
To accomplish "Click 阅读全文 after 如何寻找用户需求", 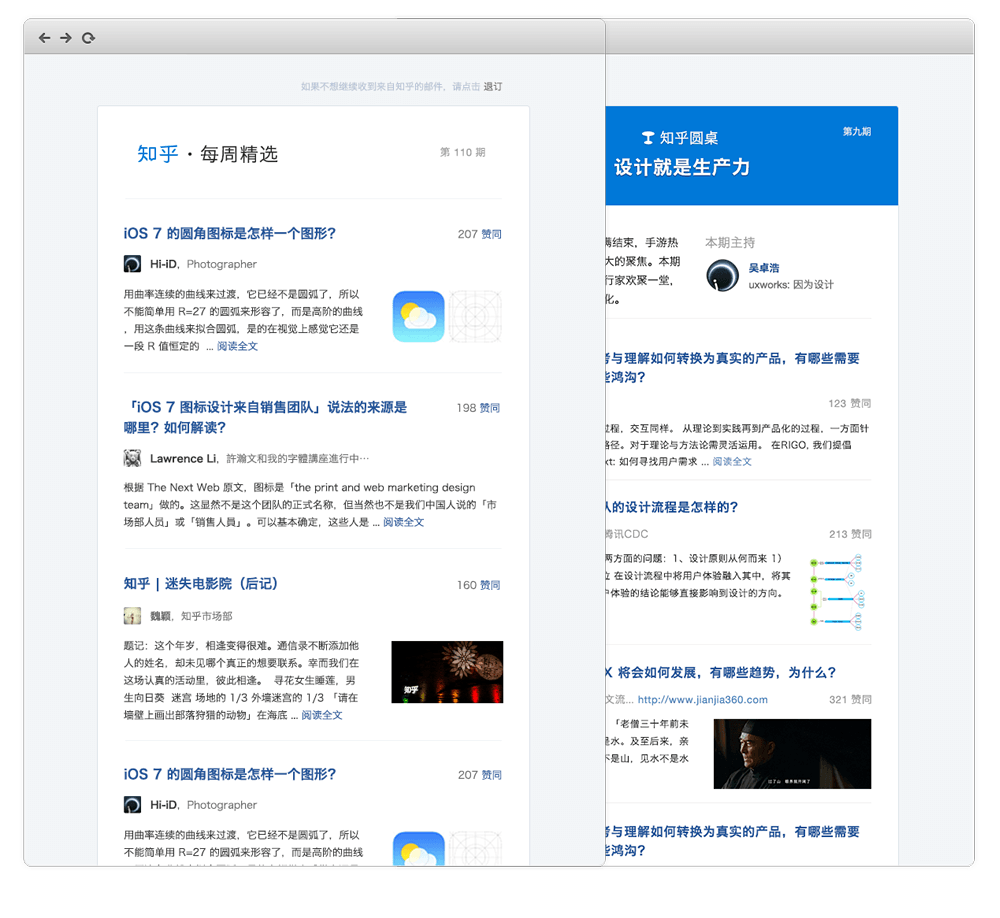I will click(732, 461).
